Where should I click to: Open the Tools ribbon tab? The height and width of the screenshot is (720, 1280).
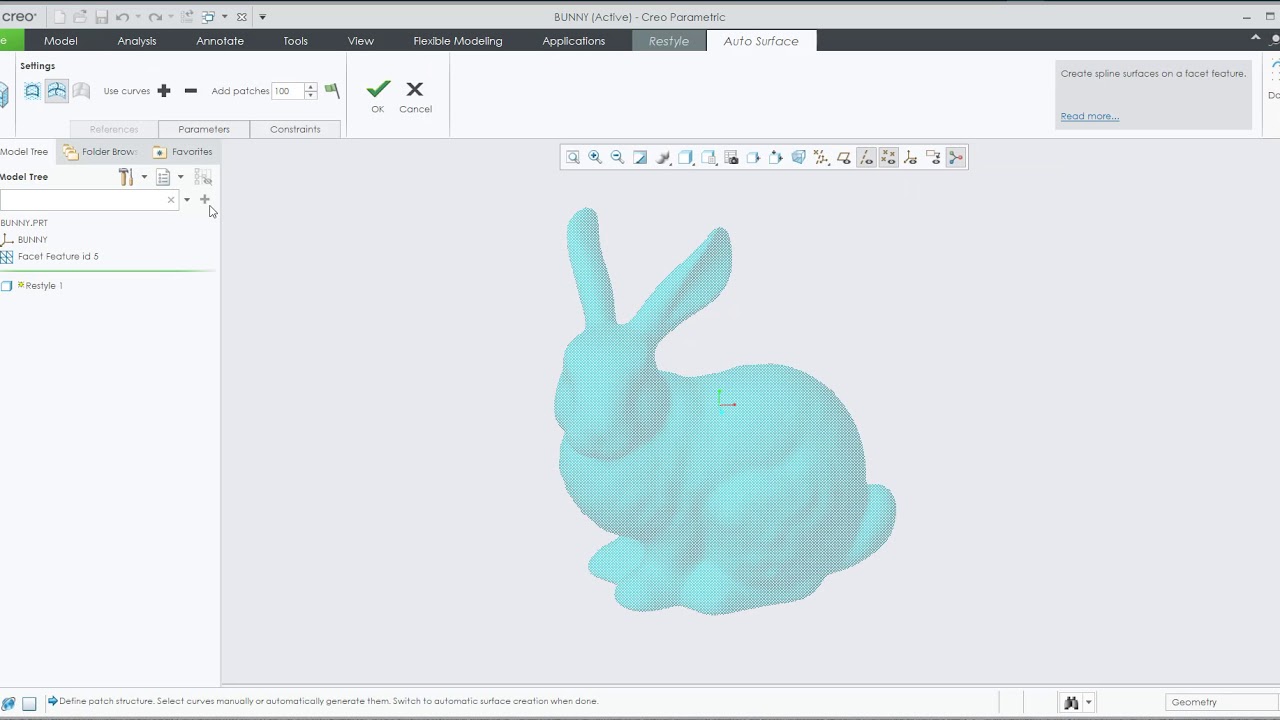[x=295, y=41]
